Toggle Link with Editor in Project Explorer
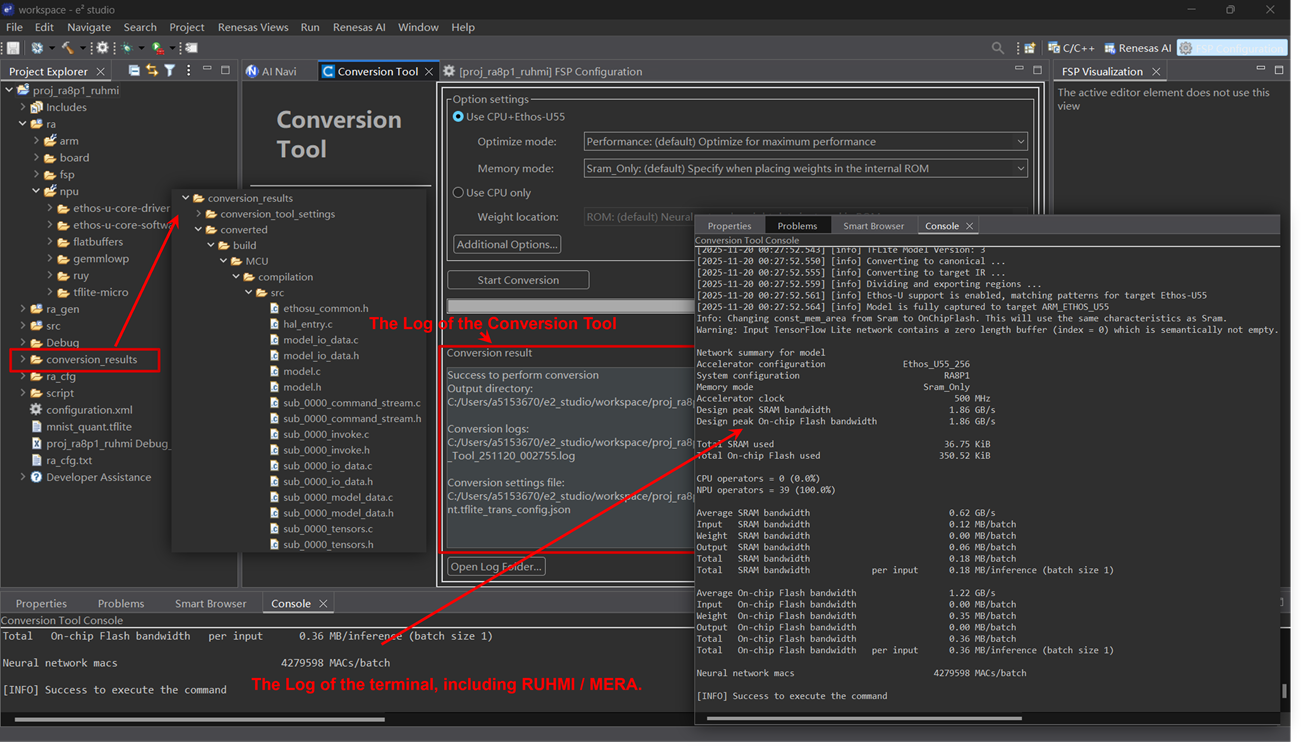The height and width of the screenshot is (746, 1301). pyautogui.click(x=152, y=71)
